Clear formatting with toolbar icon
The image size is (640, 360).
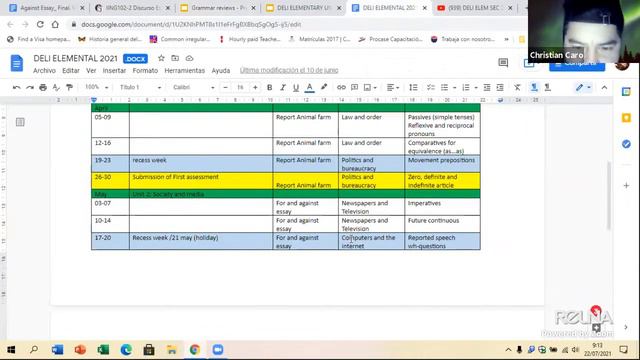pos(517,87)
